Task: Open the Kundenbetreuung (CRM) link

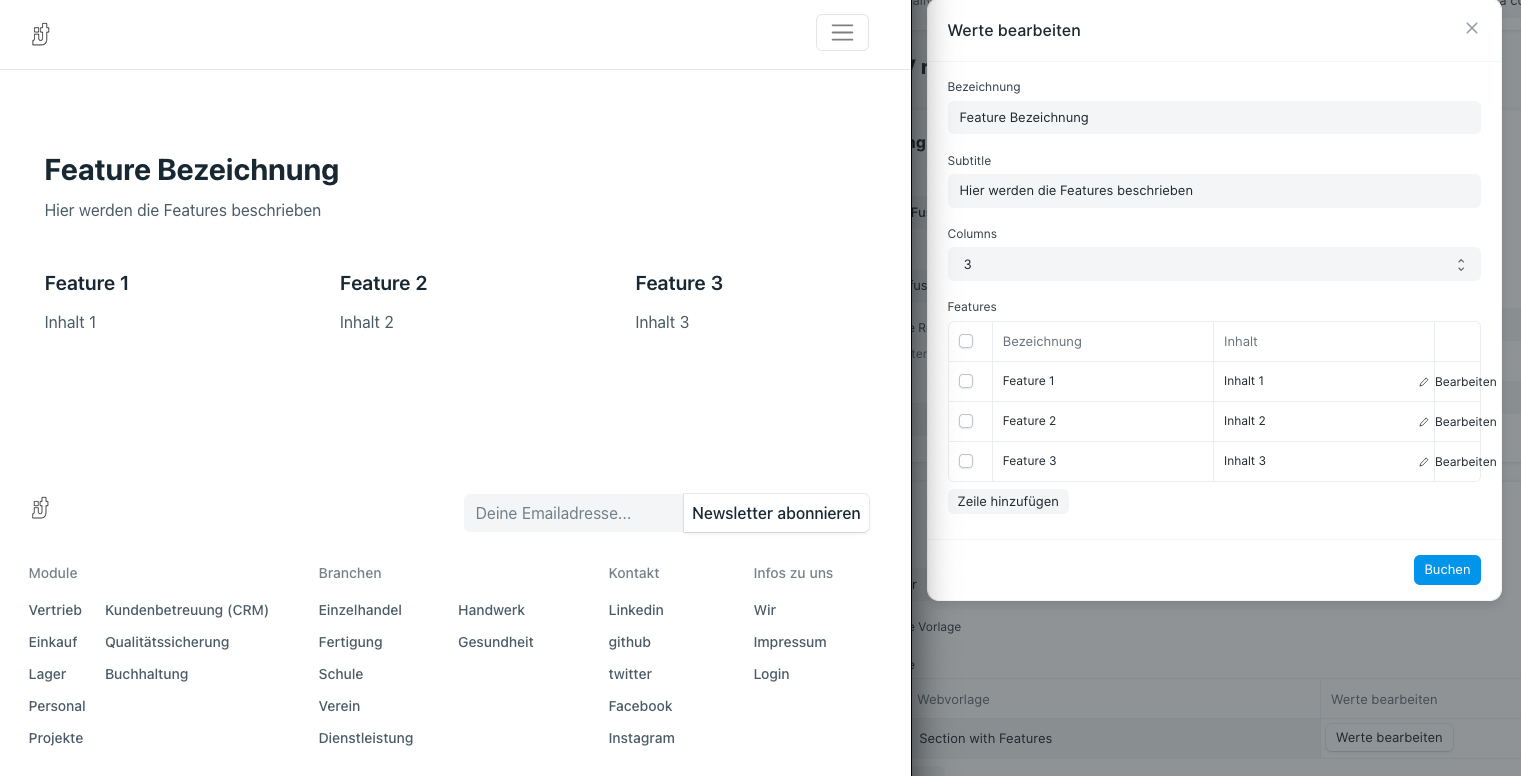Action: coord(187,610)
